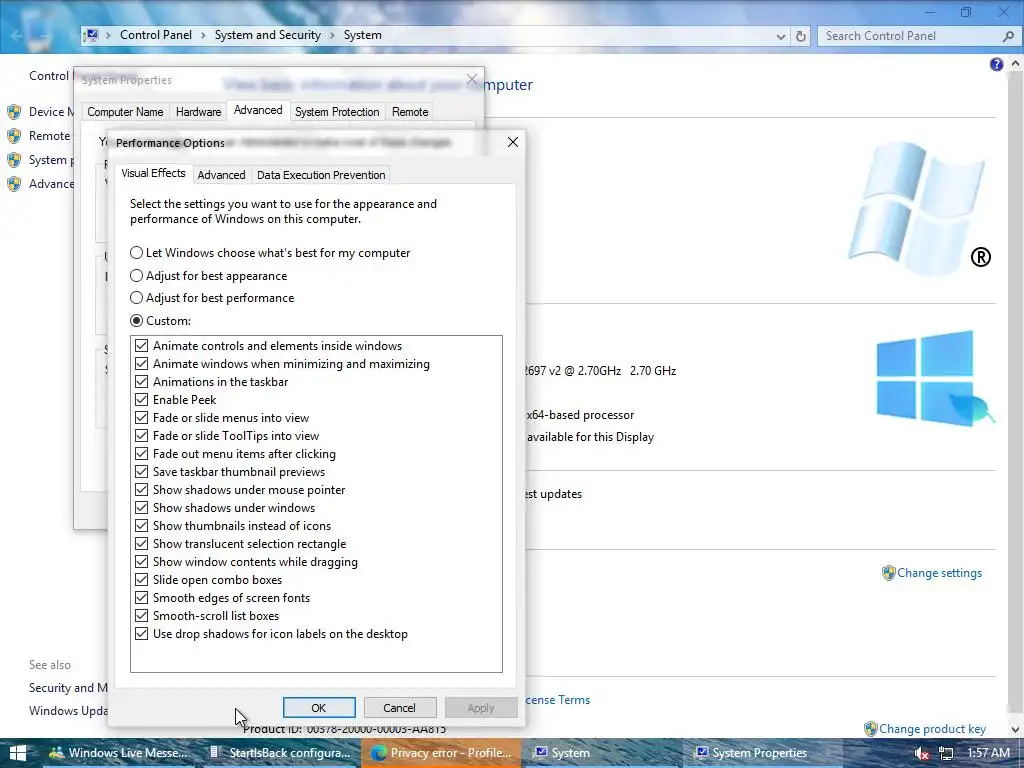1024x768 pixels.
Task: Uncheck Show shadows under windows
Action: (x=141, y=507)
